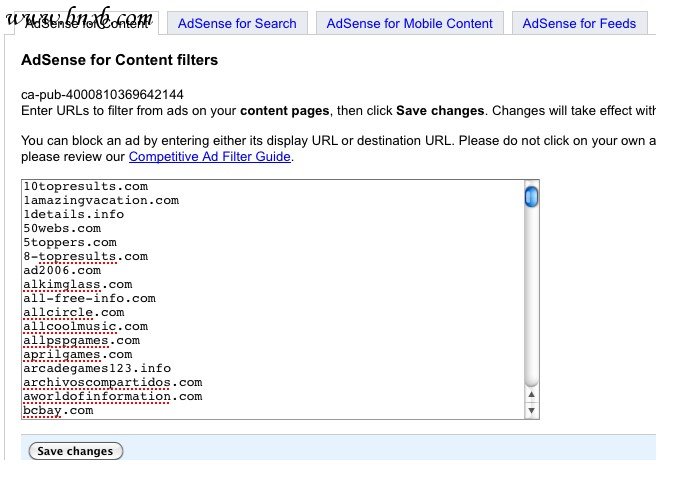Viewport: 689px width, 480px height.
Task: Place cursor on 10topresults.com line
Action: [x=85, y=187]
